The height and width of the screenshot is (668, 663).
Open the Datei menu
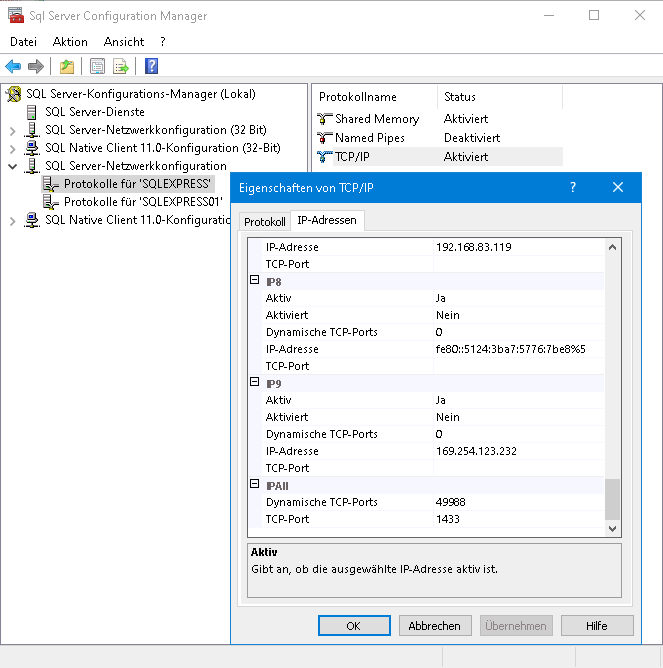pos(23,42)
